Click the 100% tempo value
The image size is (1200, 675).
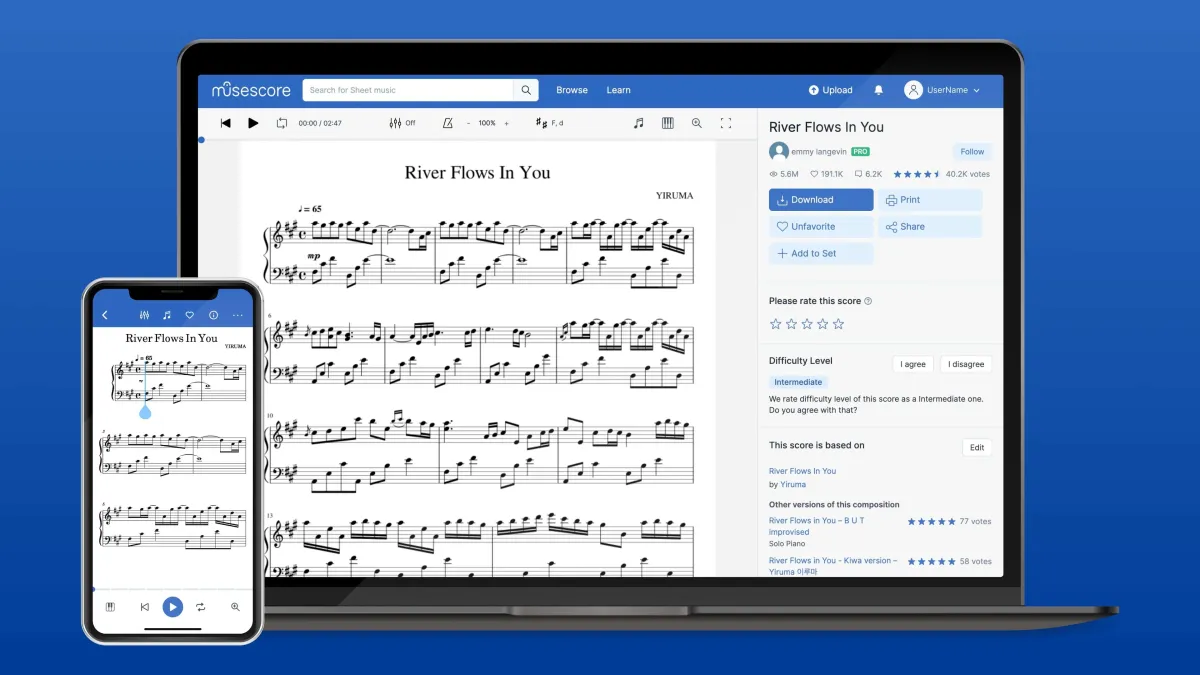[487, 123]
